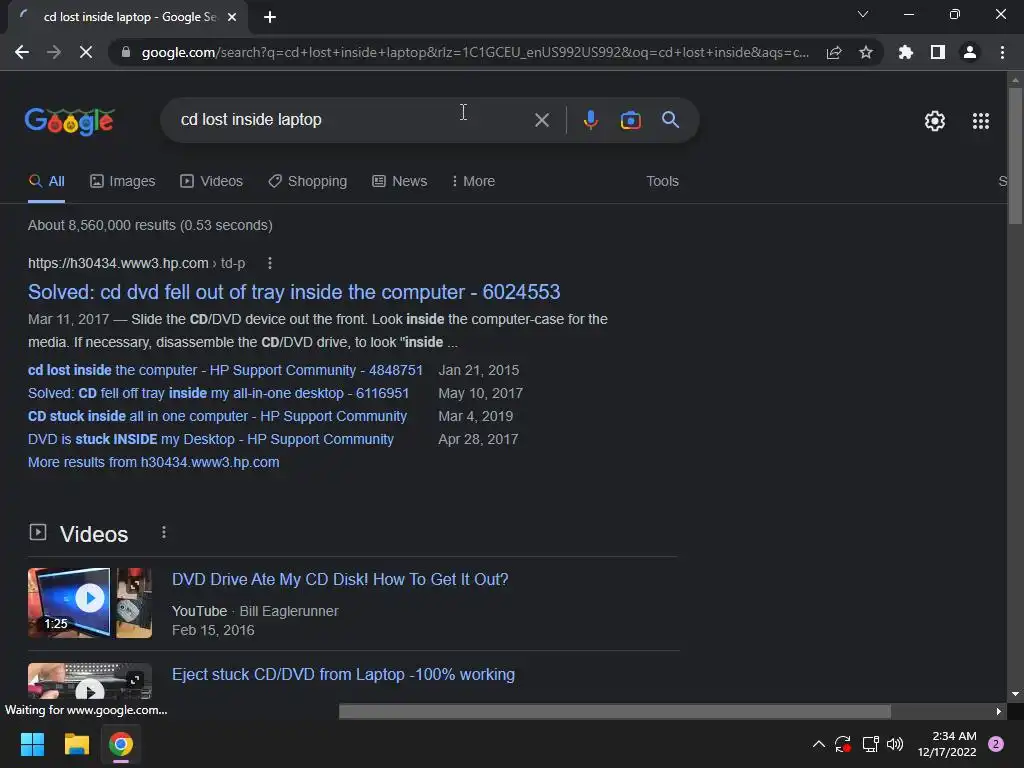Click the vertical page scrollbar thumb
This screenshot has width=1024, height=768.
tap(1014, 155)
